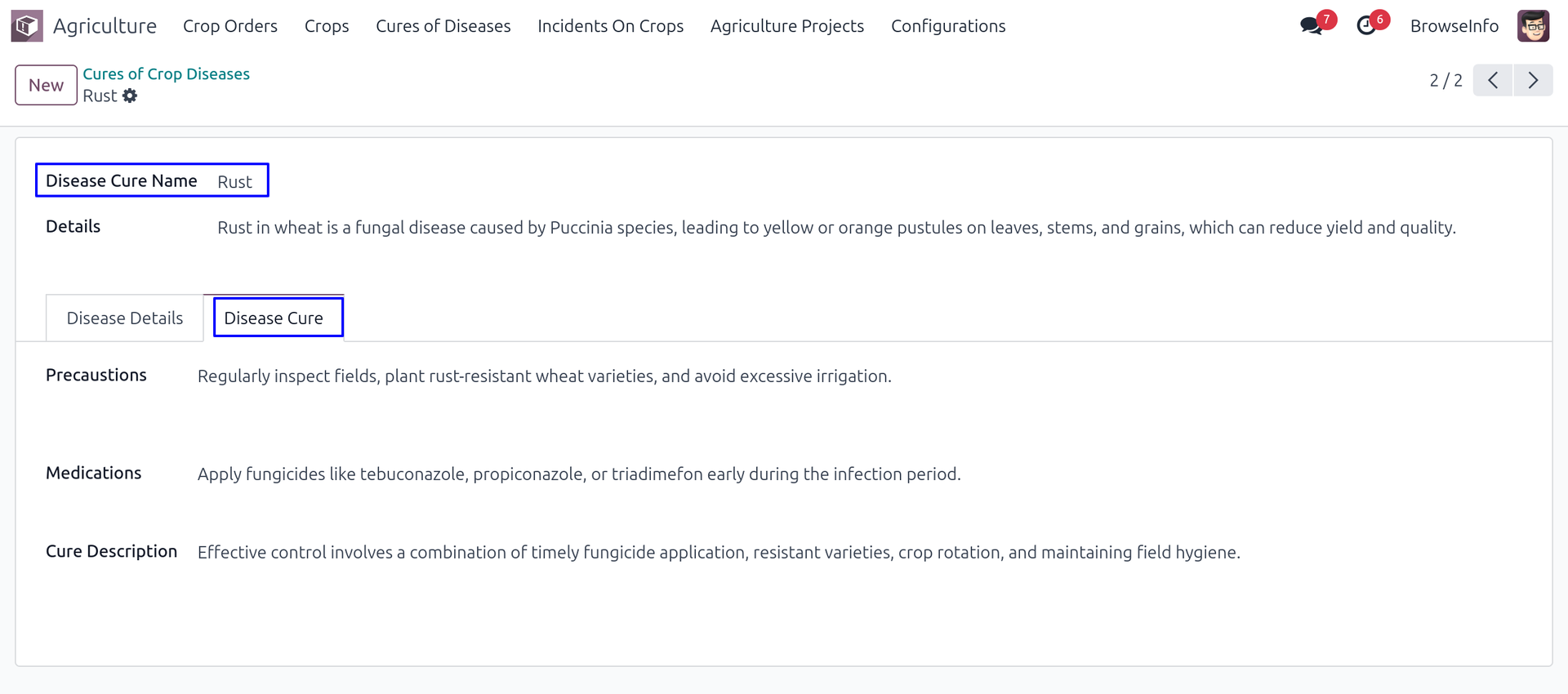
Task: Expand the Agriculture Projects menu
Action: (787, 26)
